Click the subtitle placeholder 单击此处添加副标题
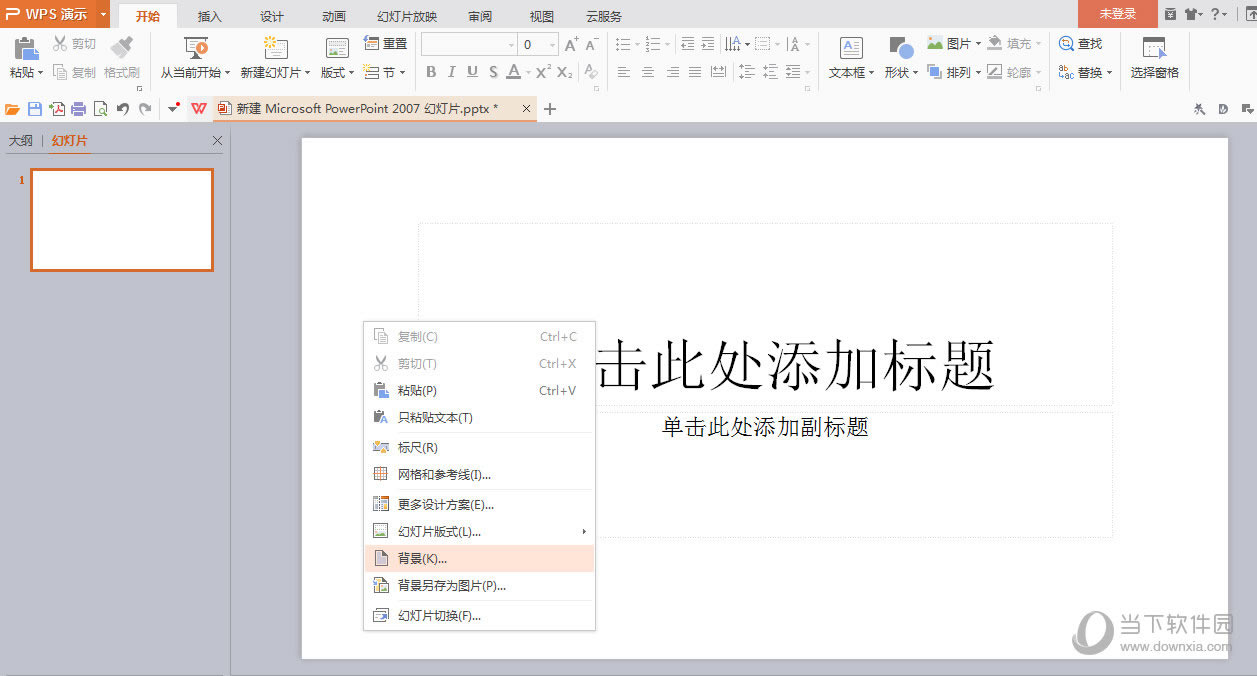 (765, 428)
